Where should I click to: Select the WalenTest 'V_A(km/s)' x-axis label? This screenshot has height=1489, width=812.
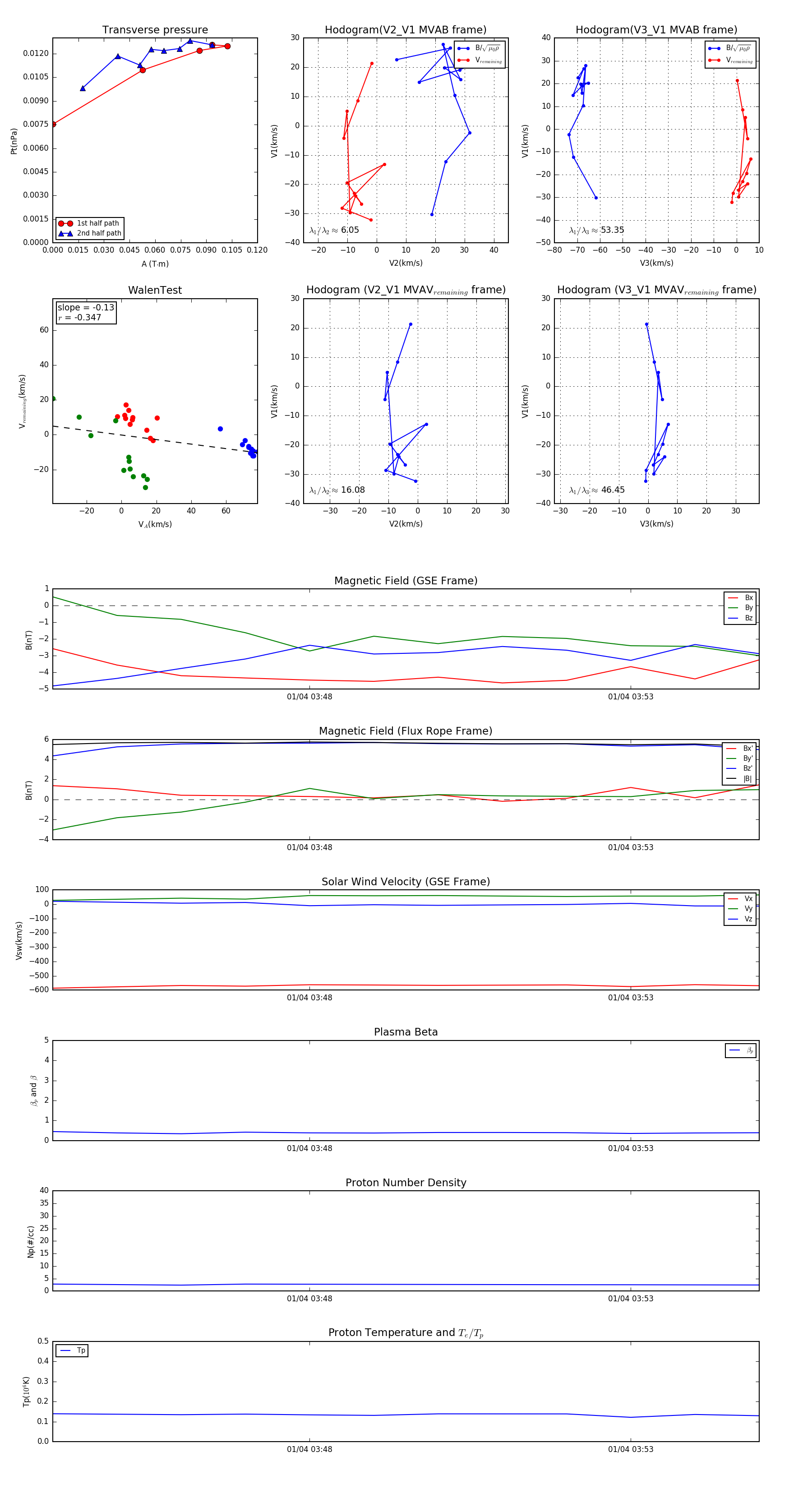click(x=155, y=524)
